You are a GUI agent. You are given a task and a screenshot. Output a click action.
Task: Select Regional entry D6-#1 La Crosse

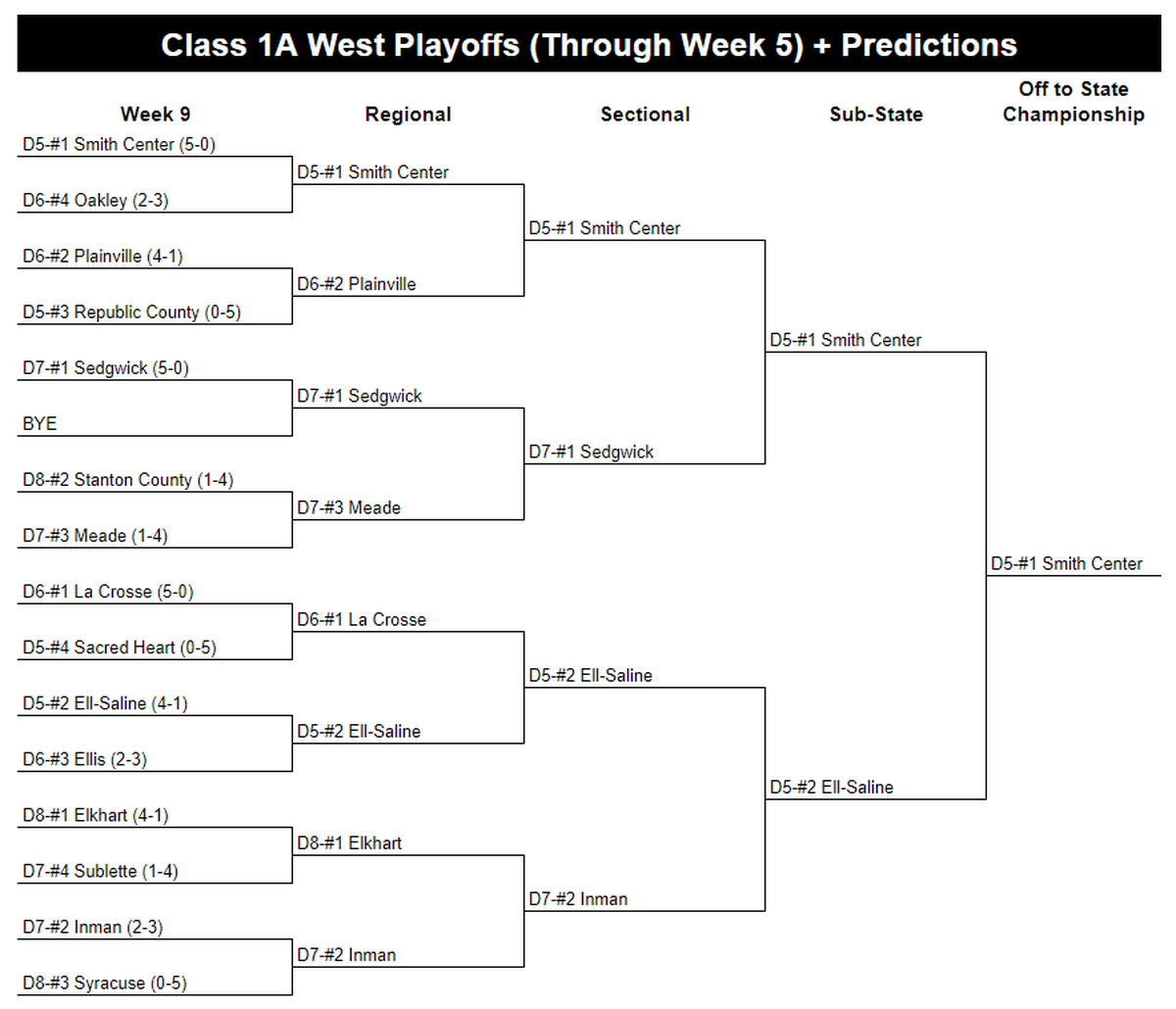(x=362, y=619)
